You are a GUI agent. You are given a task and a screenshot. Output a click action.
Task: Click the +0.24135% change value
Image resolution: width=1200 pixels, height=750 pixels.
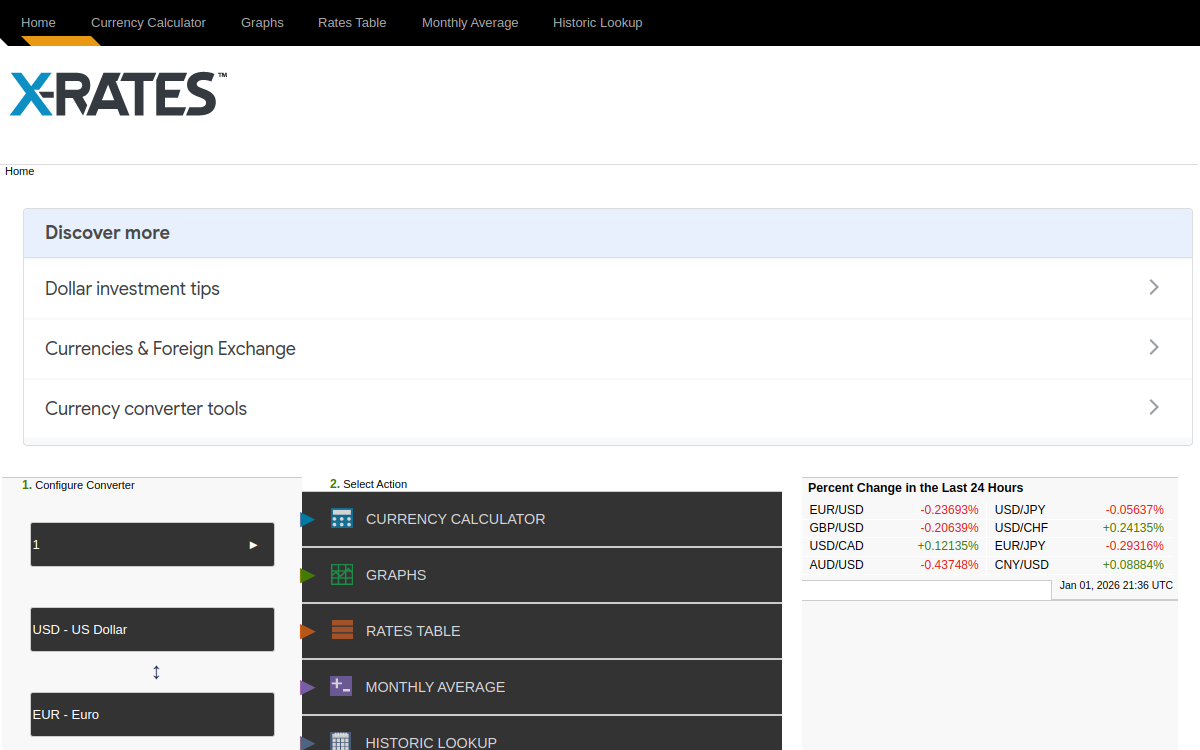(1133, 528)
